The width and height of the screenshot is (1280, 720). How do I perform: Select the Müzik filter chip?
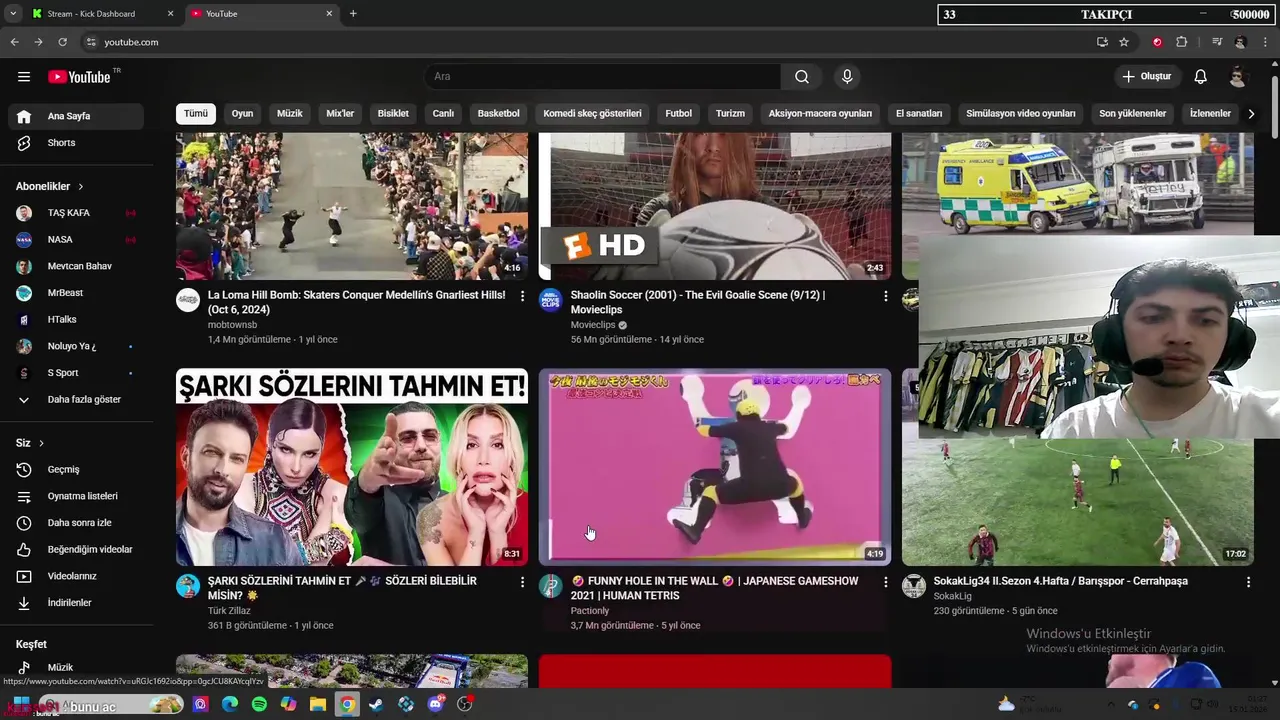tap(290, 114)
